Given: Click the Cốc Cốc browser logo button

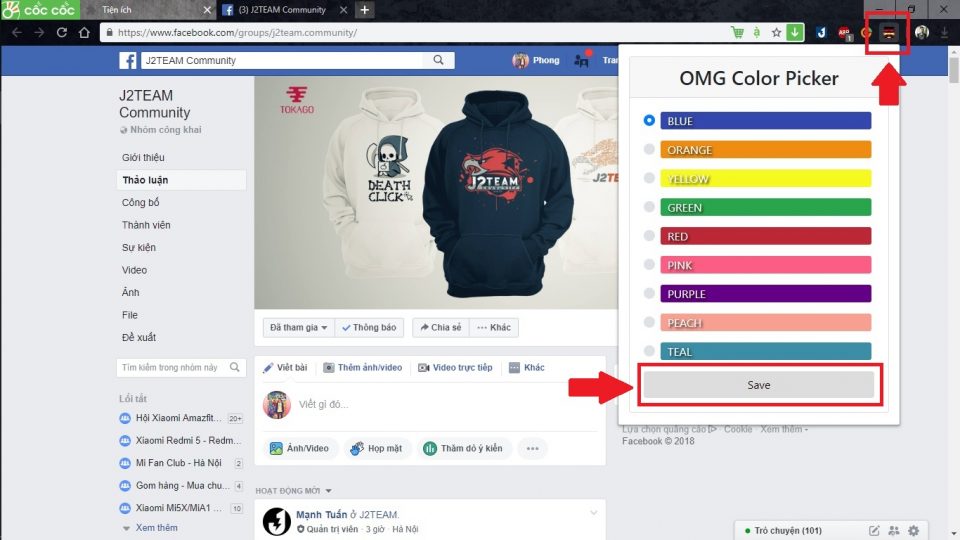Looking at the screenshot, I should [x=40, y=10].
